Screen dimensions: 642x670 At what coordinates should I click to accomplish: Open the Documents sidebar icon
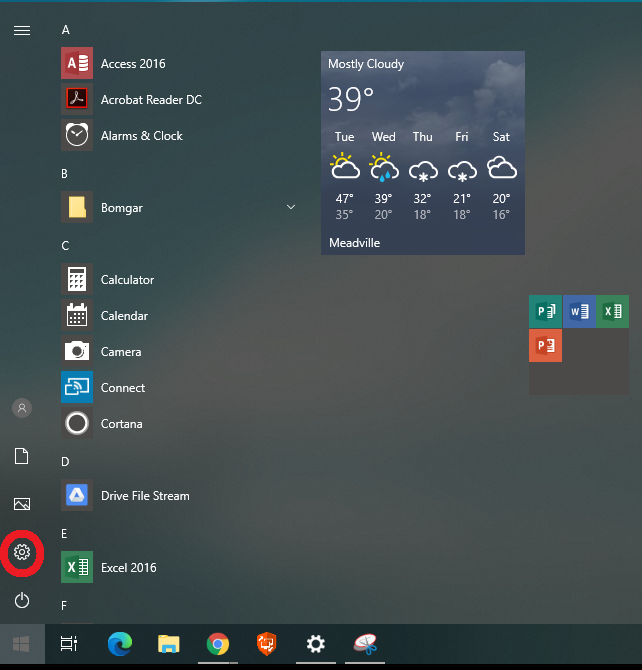(x=22, y=456)
